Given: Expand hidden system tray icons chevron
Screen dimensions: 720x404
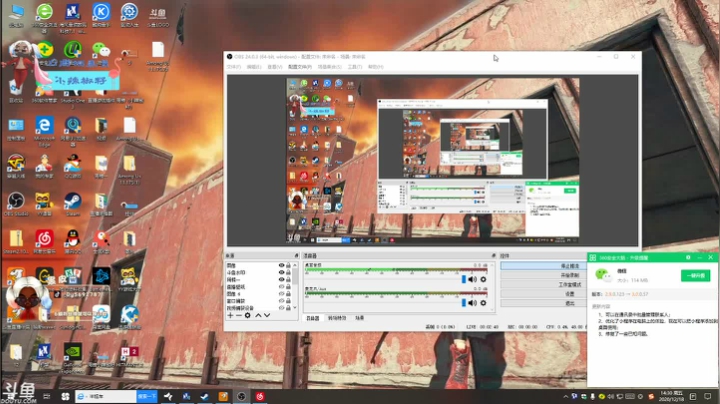Looking at the screenshot, I should click(x=565, y=396).
